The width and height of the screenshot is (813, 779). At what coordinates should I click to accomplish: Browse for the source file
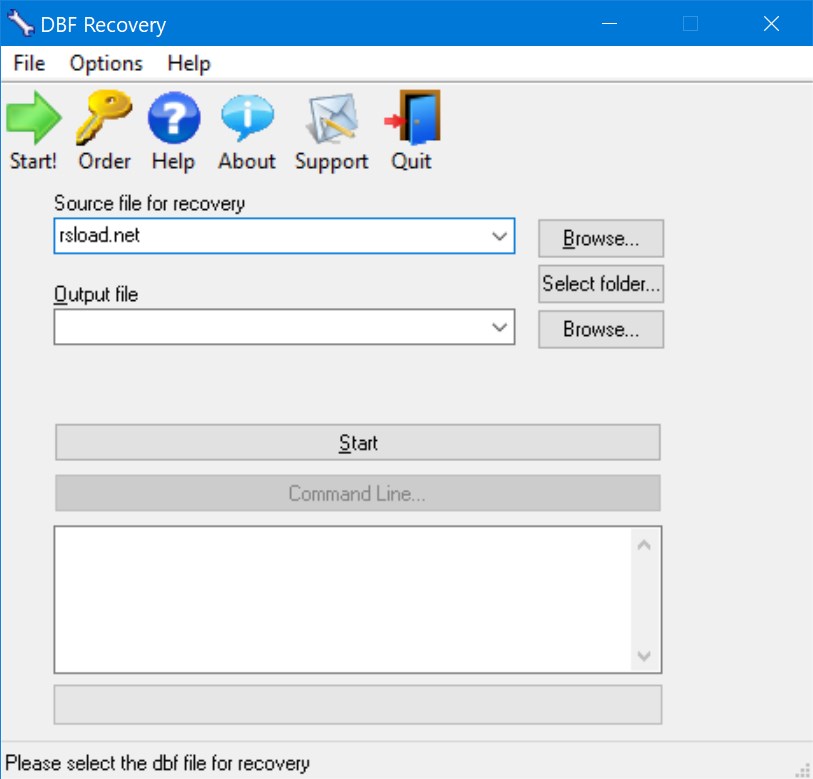click(600, 239)
